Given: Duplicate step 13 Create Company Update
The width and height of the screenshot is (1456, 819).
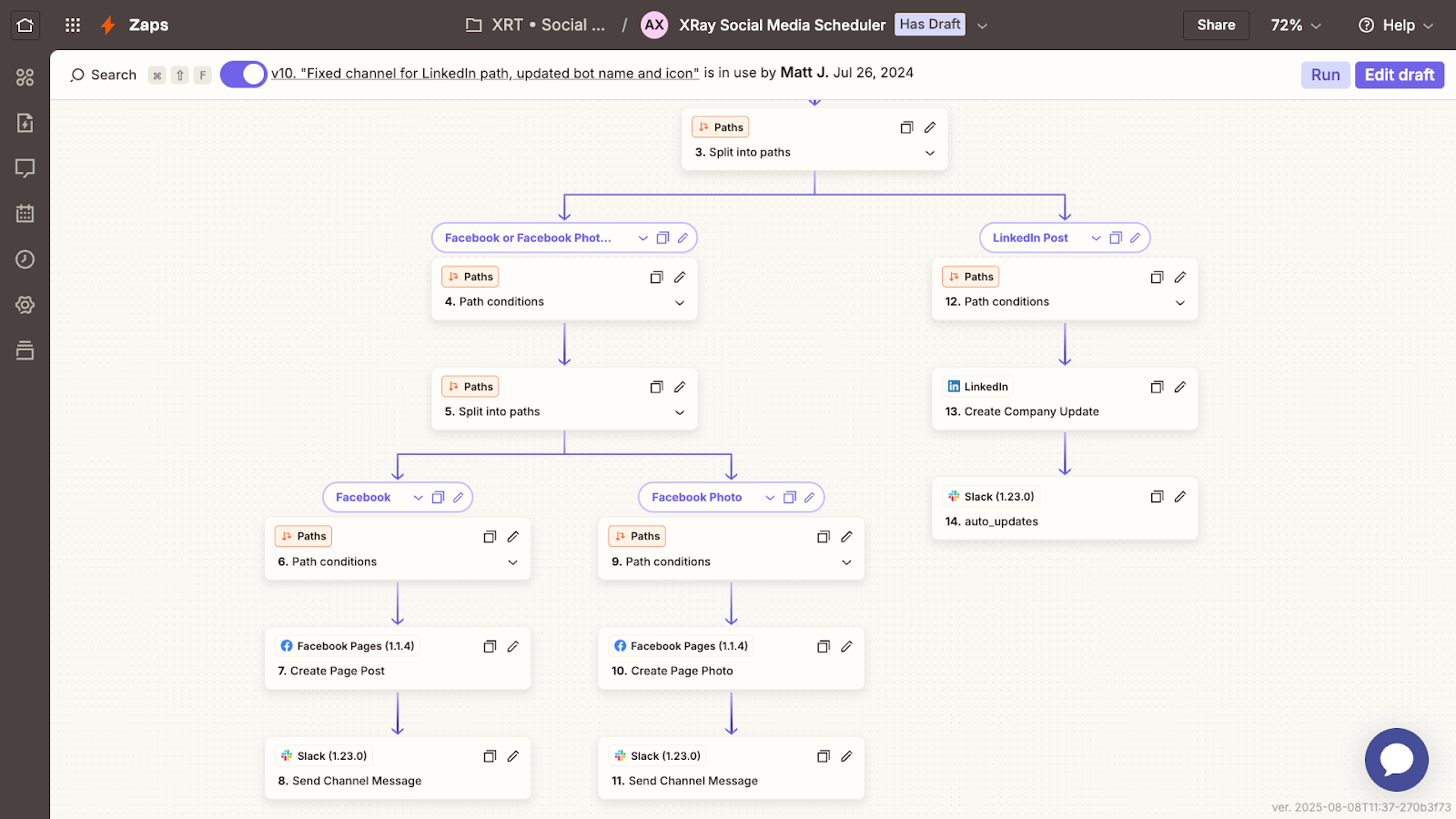Looking at the screenshot, I should pyautogui.click(x=1157, y=387).
